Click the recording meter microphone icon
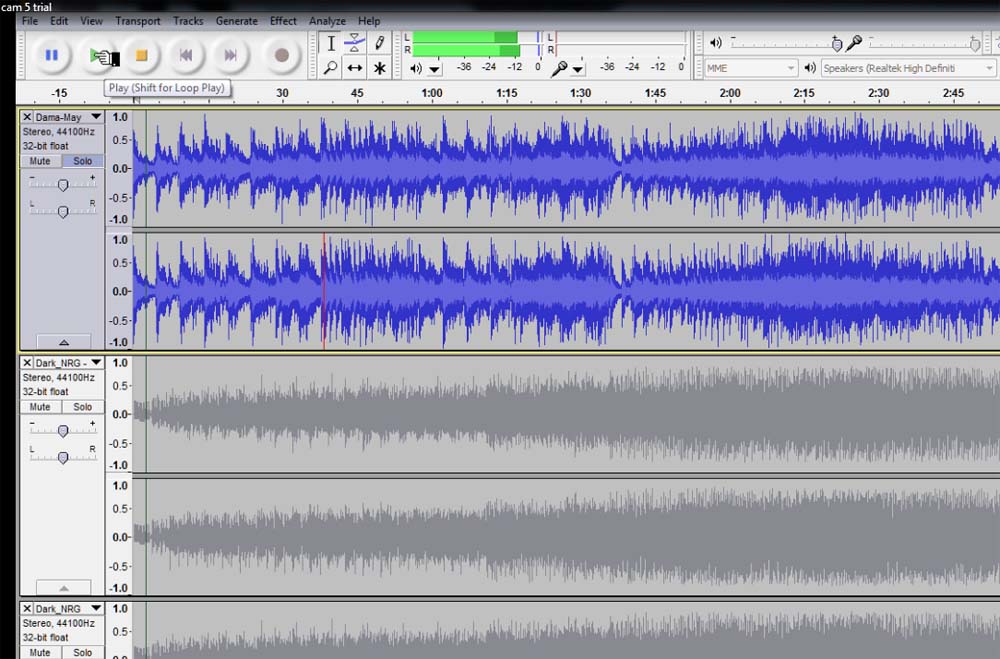The image size is (1000, 659). point(559,68)
